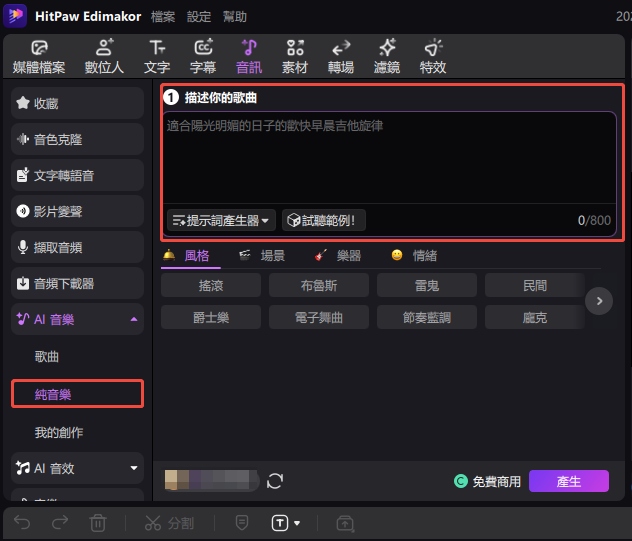Screen dimensions: 632x541
Task: Click the marker shield icon in toolbar
Action: (242, 523)
